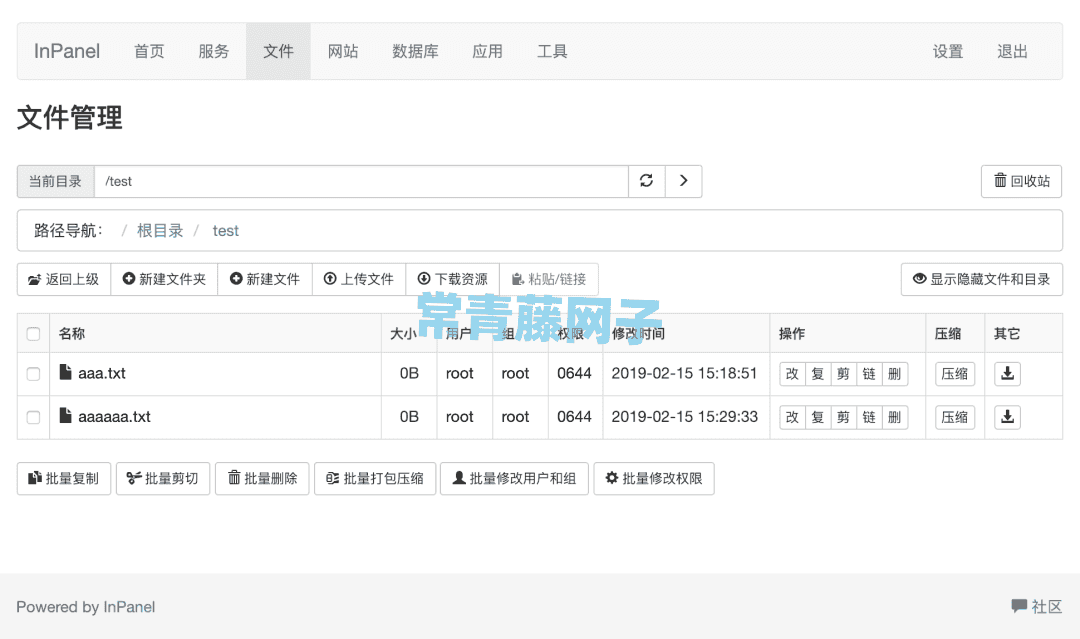Download aaaaaa.txt using its download icon
Screen dimensions: 1080x639
[x=1007, y=417]
